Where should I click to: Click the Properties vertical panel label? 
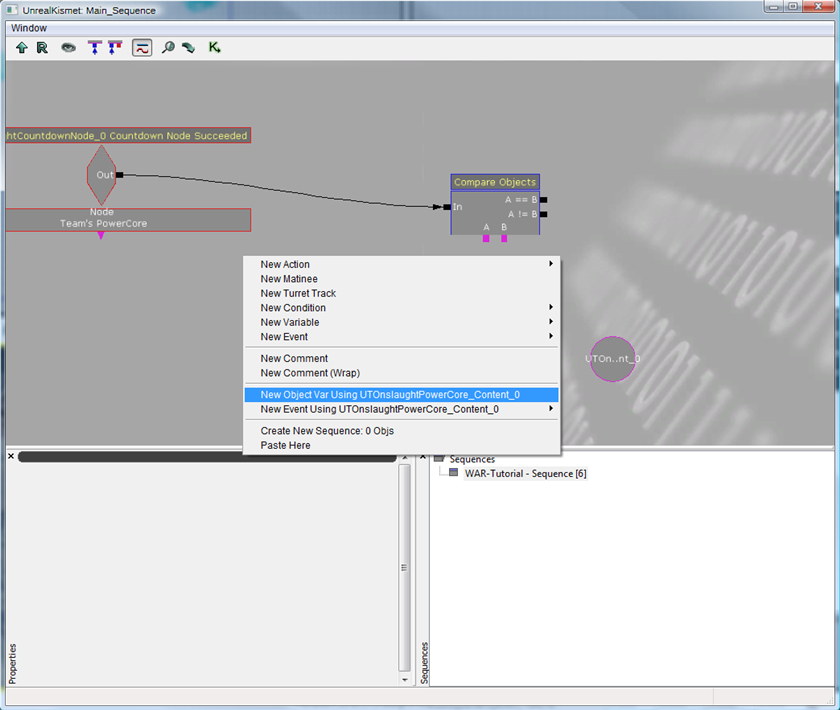(12, 663)
